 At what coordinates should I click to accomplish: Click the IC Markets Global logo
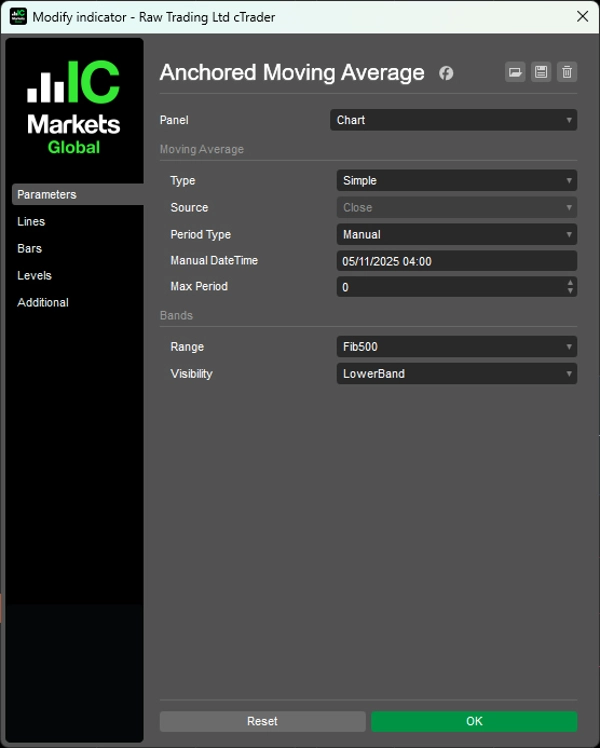pos(74,108)
